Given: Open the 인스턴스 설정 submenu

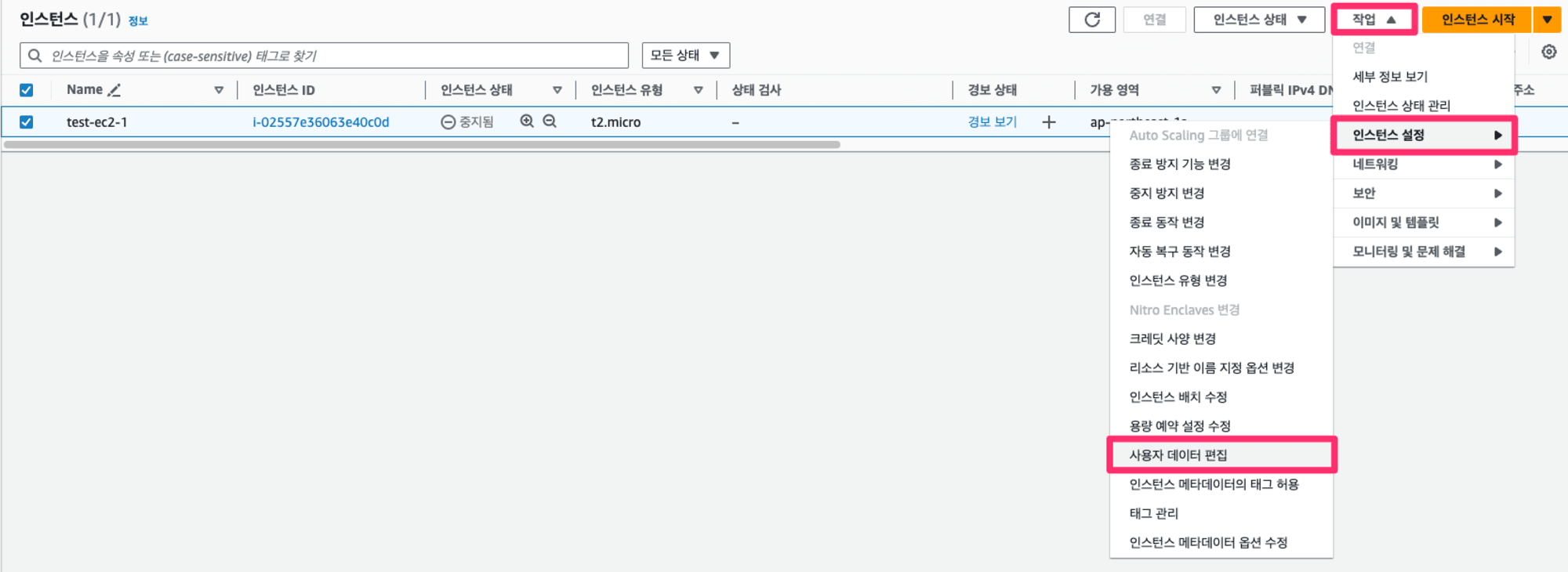Looking at the screenshot, I should (1424, 136).
